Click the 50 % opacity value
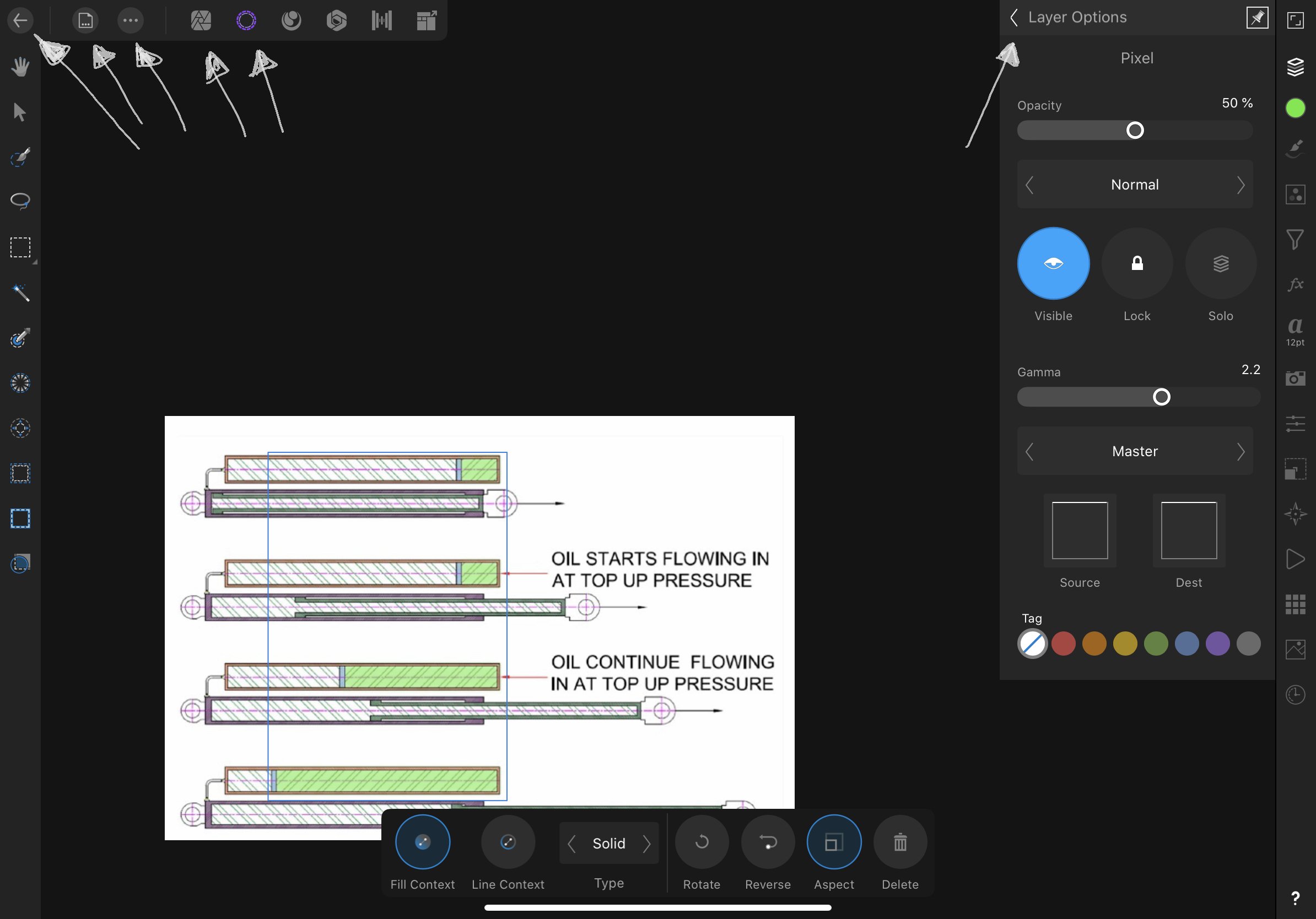The image size is (1316, 919). pyautogui.click(x=1237, y=103)
